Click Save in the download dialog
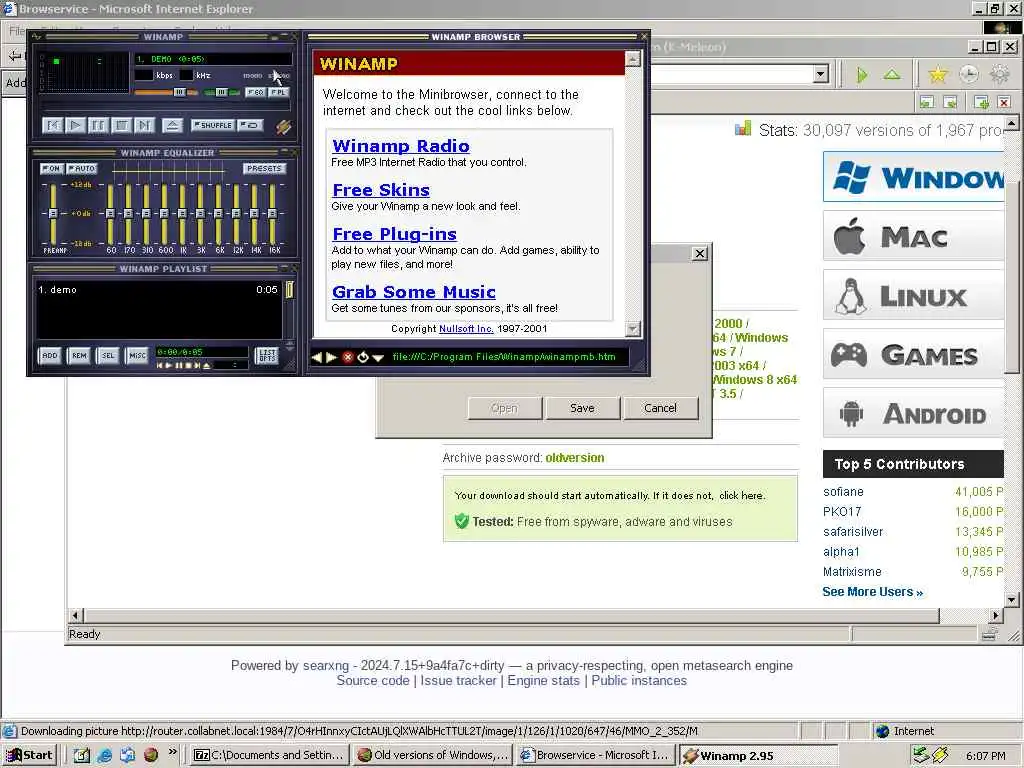This screenshot has height=768, width=1024. pos(582,408)
